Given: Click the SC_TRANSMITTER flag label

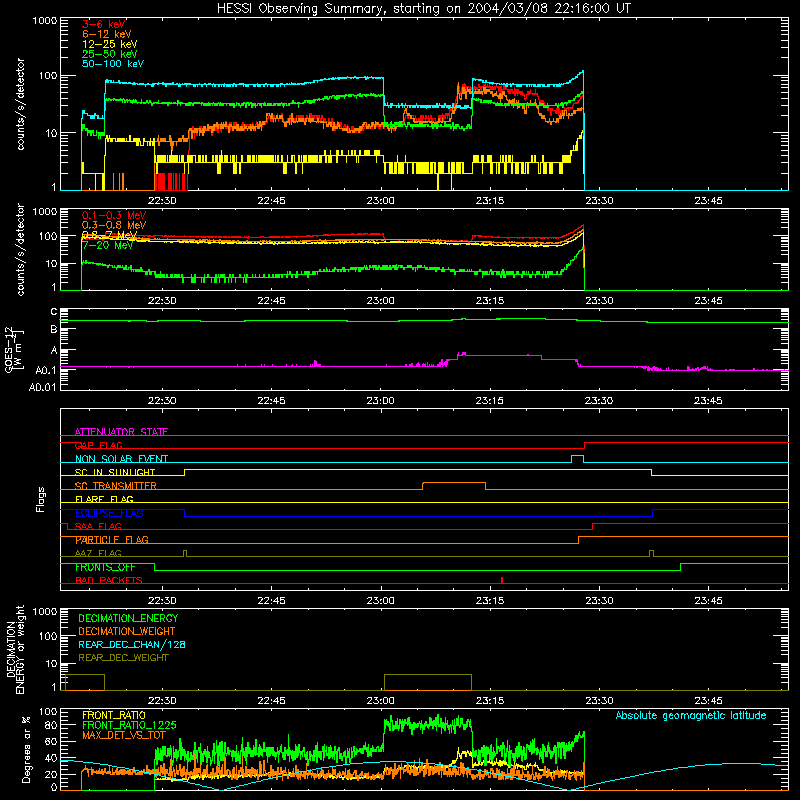Looking at the screenshot, I should pos(116,486).
